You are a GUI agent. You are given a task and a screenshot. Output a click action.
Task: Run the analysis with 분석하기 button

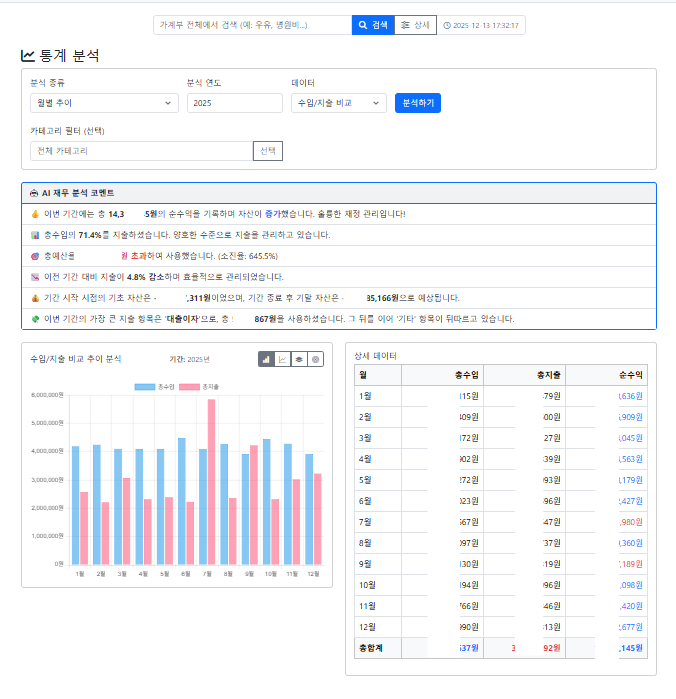coord(418,103)
